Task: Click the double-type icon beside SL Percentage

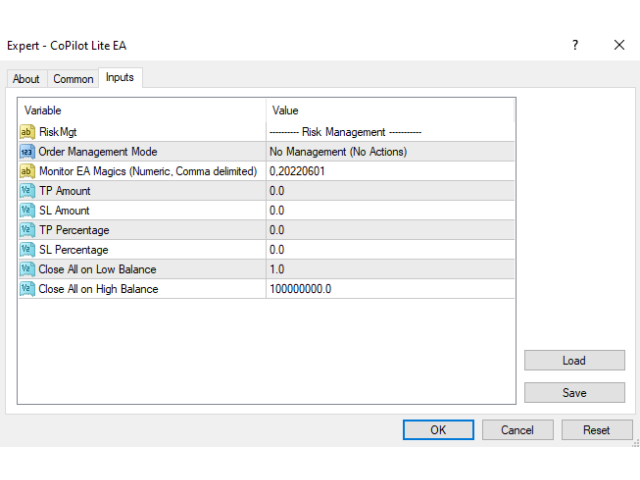Action: 27,249
